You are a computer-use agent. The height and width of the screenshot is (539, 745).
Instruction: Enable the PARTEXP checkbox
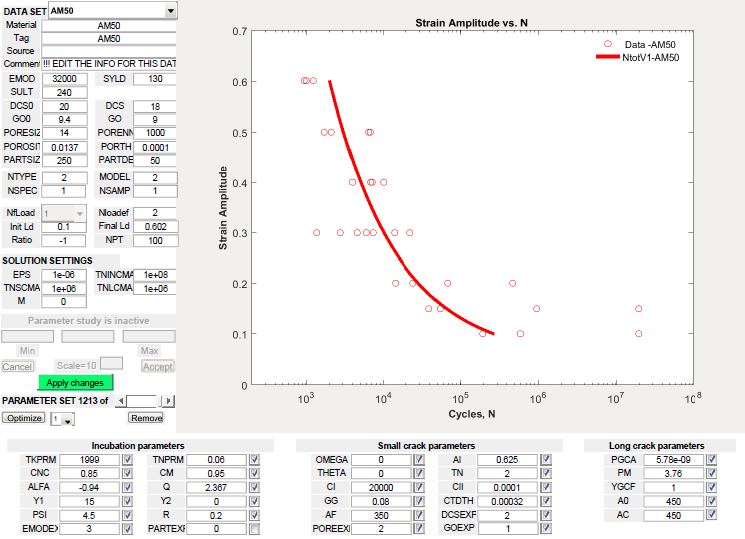(x=253, y=529)
